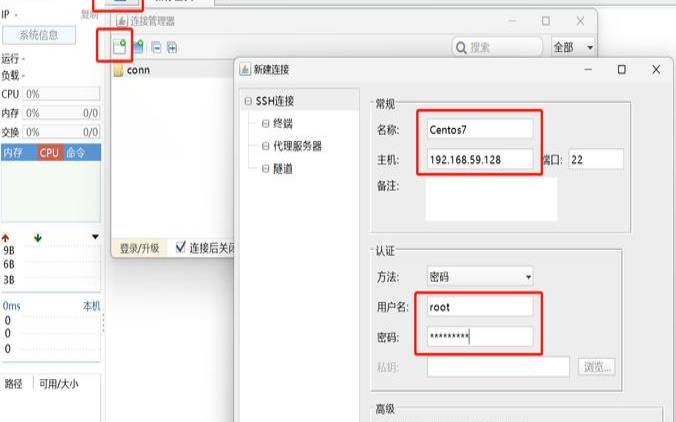The width and height of the screenshot is (676, 422).
Task: Toggle the 连接后关闭 checkbox
Action: [x=181, y=247]
